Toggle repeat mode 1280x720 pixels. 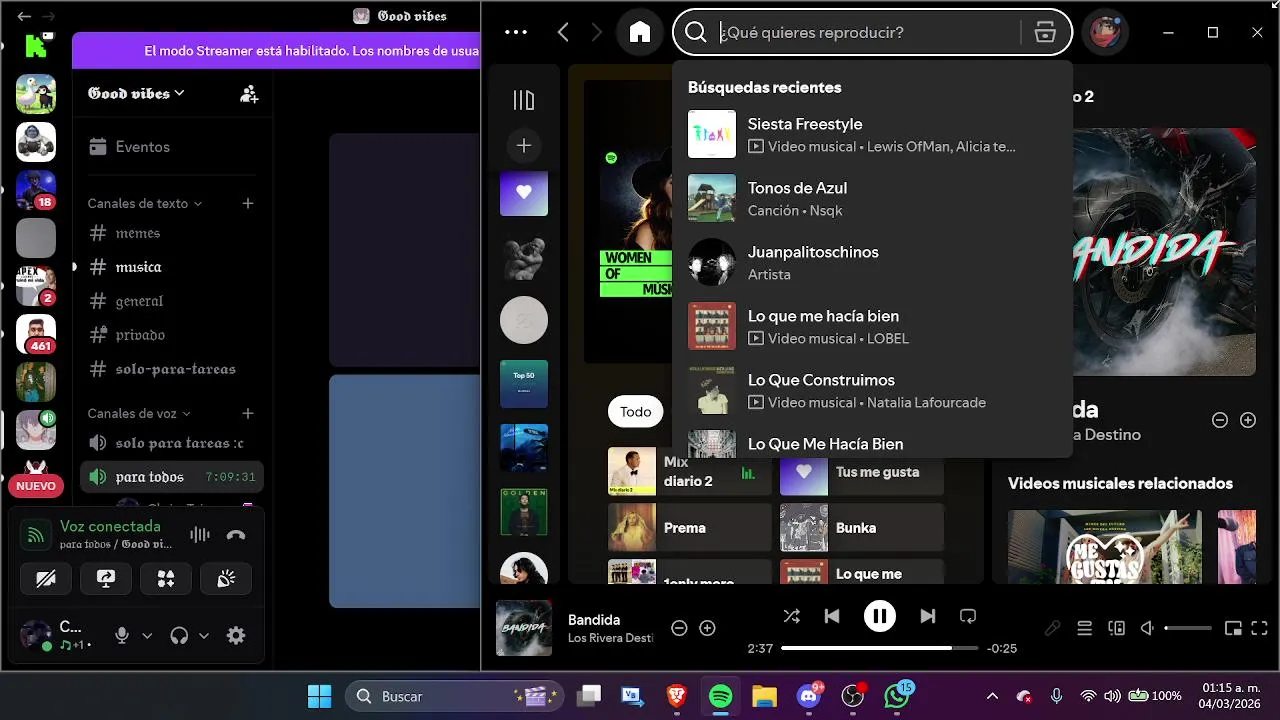click(x=967, y=616)
